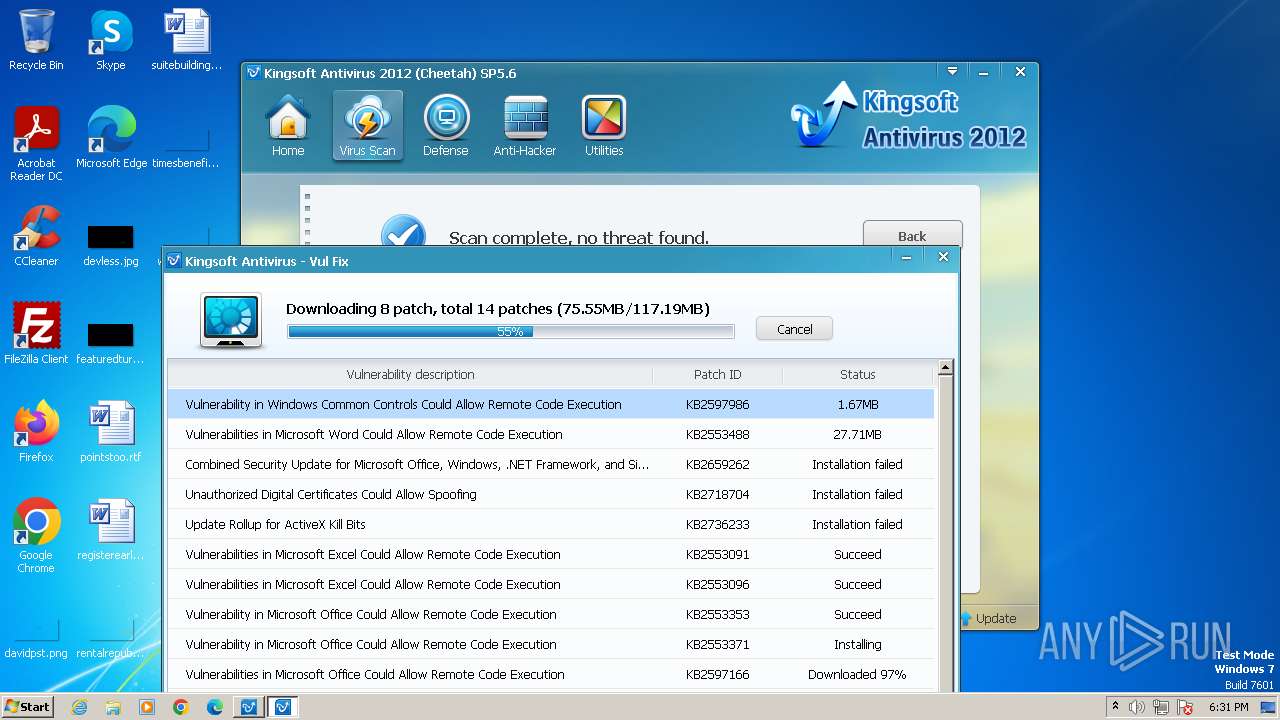Open the Home tab in Kingsoft Antivirus
This screenshot has height=720, width=1280.
tap(288, 126)
